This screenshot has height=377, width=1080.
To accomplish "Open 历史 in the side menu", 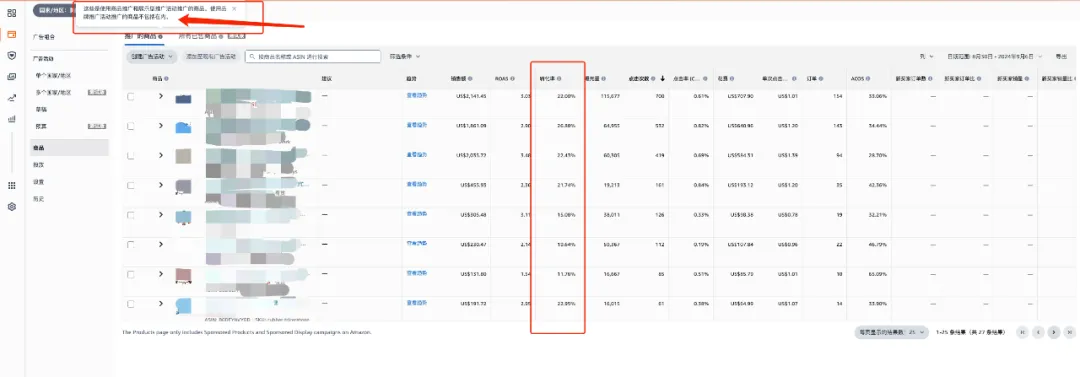I will pyautogui.click(x=38, y=198).
